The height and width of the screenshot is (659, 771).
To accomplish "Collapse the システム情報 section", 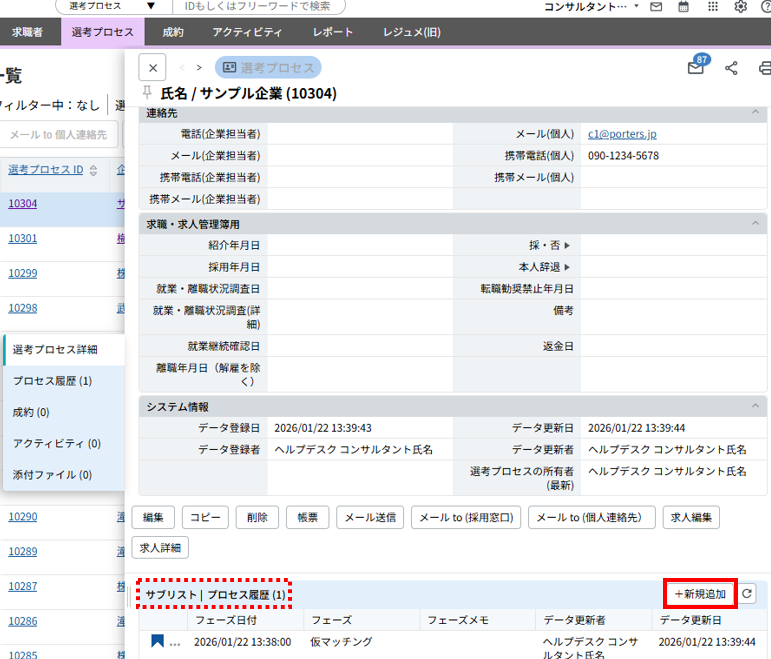I will click(755, 407).
